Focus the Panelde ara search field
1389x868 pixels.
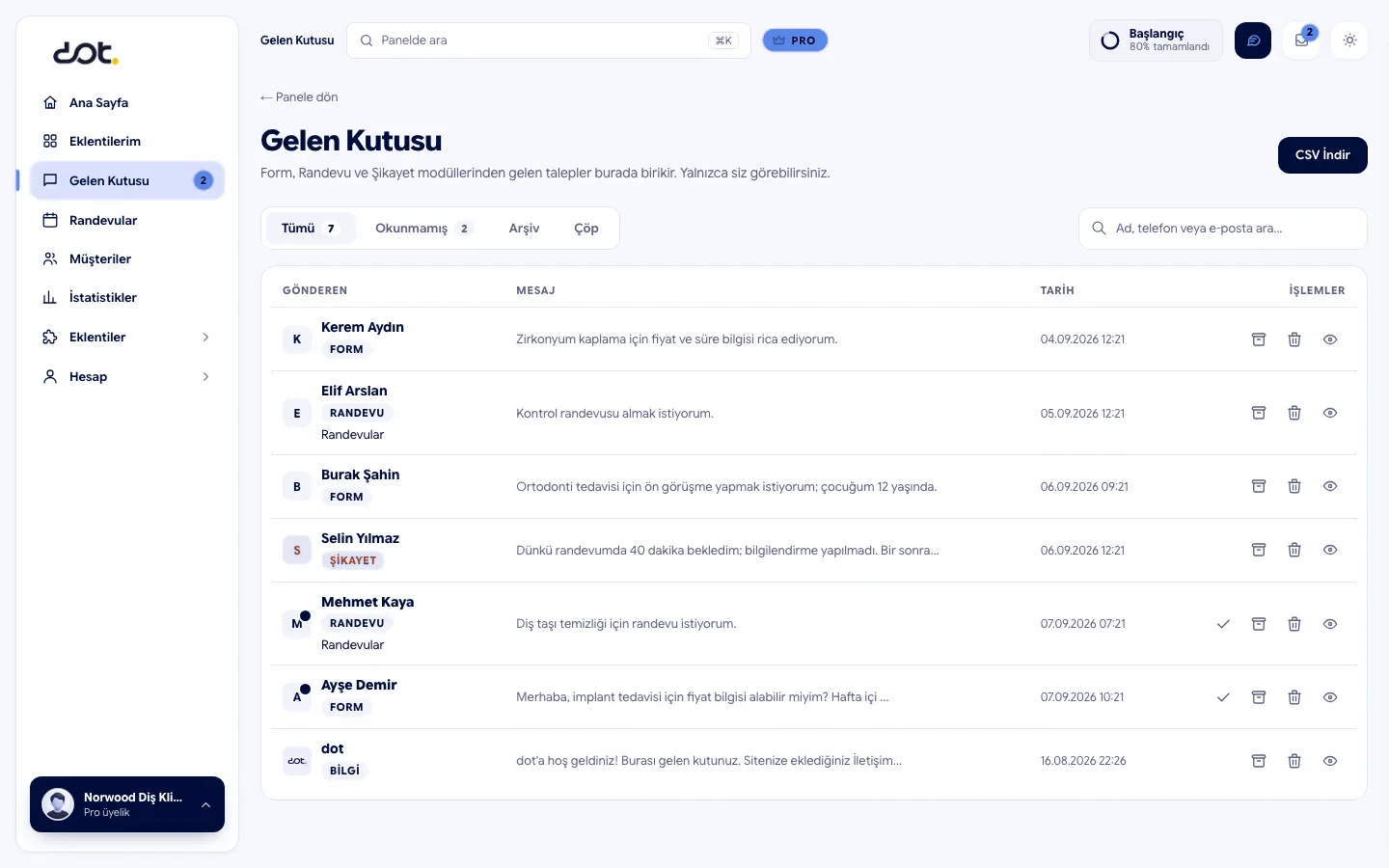pyautogui.click(x=549, y=41)
